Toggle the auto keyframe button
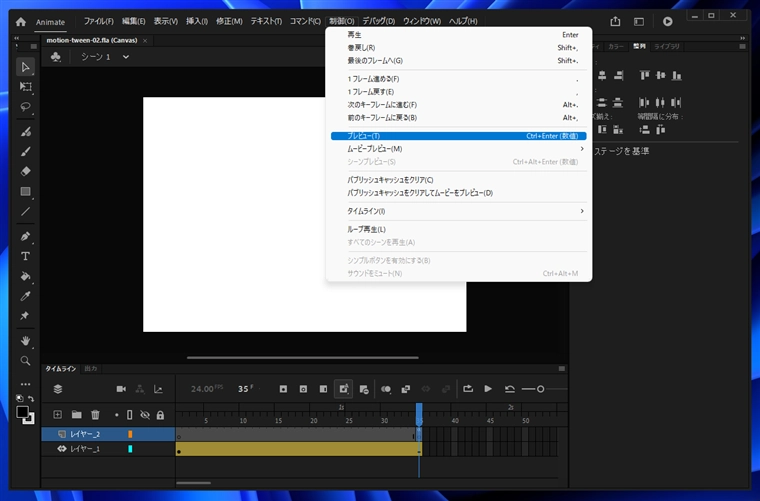The width and height of the screenshot is (760, 501). point(344,389)
